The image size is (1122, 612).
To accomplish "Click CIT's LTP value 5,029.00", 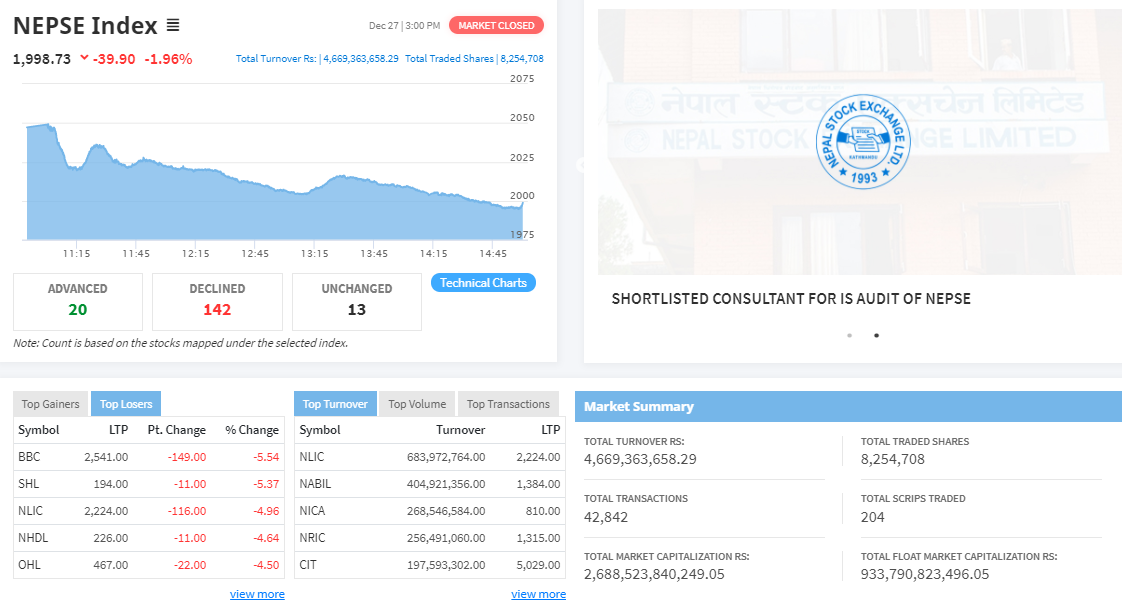I will click(x=538, y=565).
